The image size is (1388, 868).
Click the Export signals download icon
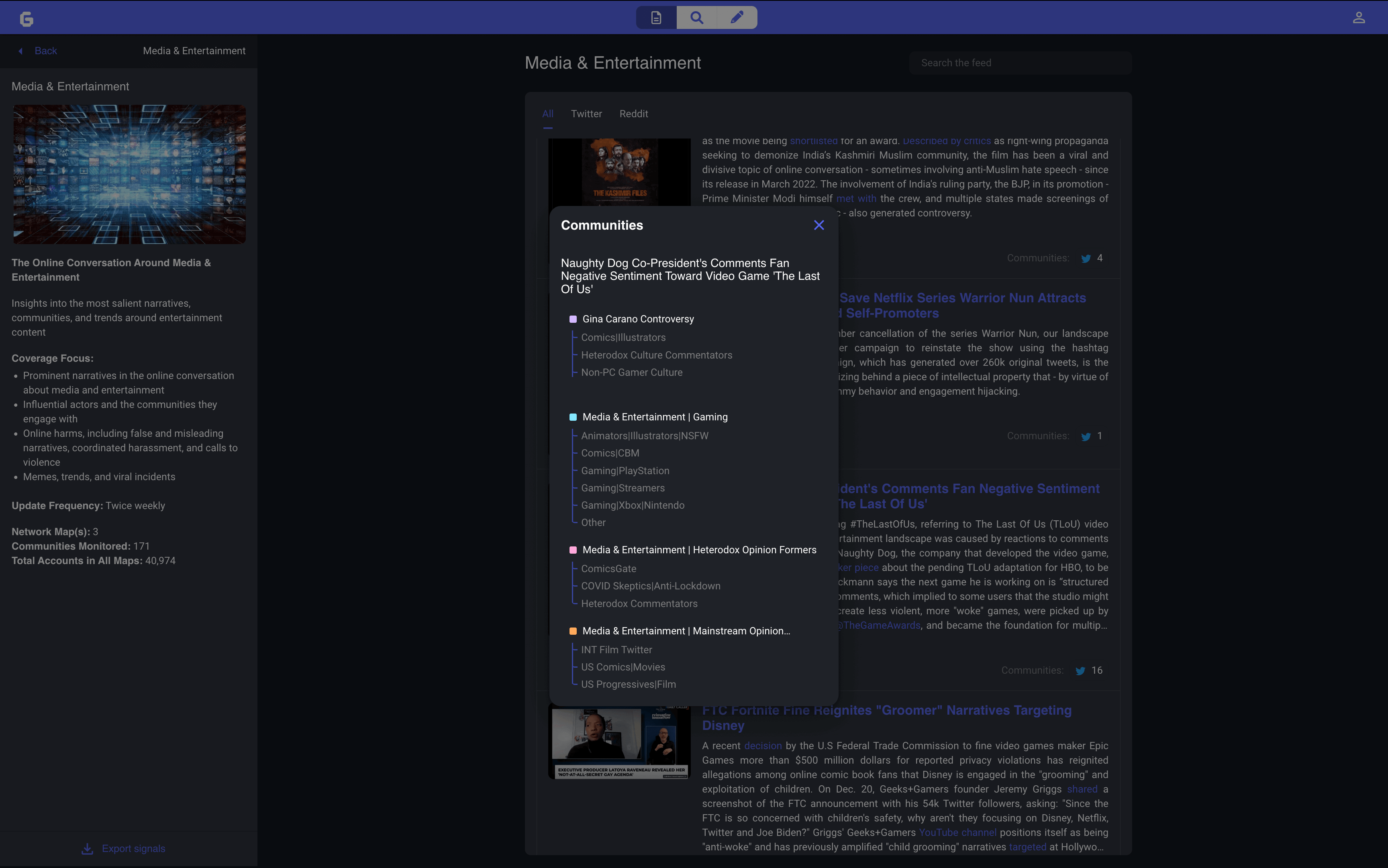click(87, 848)
